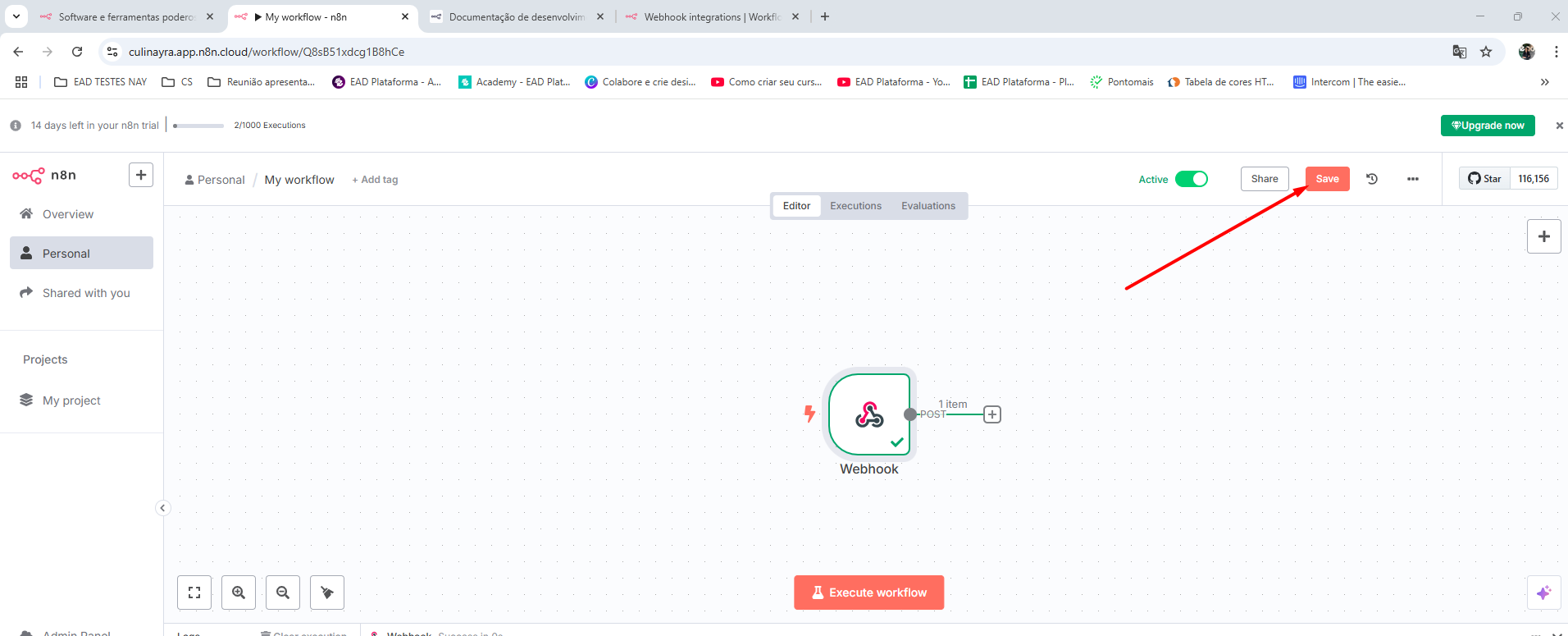Screen dimensions: 1568x636
Task: Switch to the Executions tab
Action: [855, 206]
